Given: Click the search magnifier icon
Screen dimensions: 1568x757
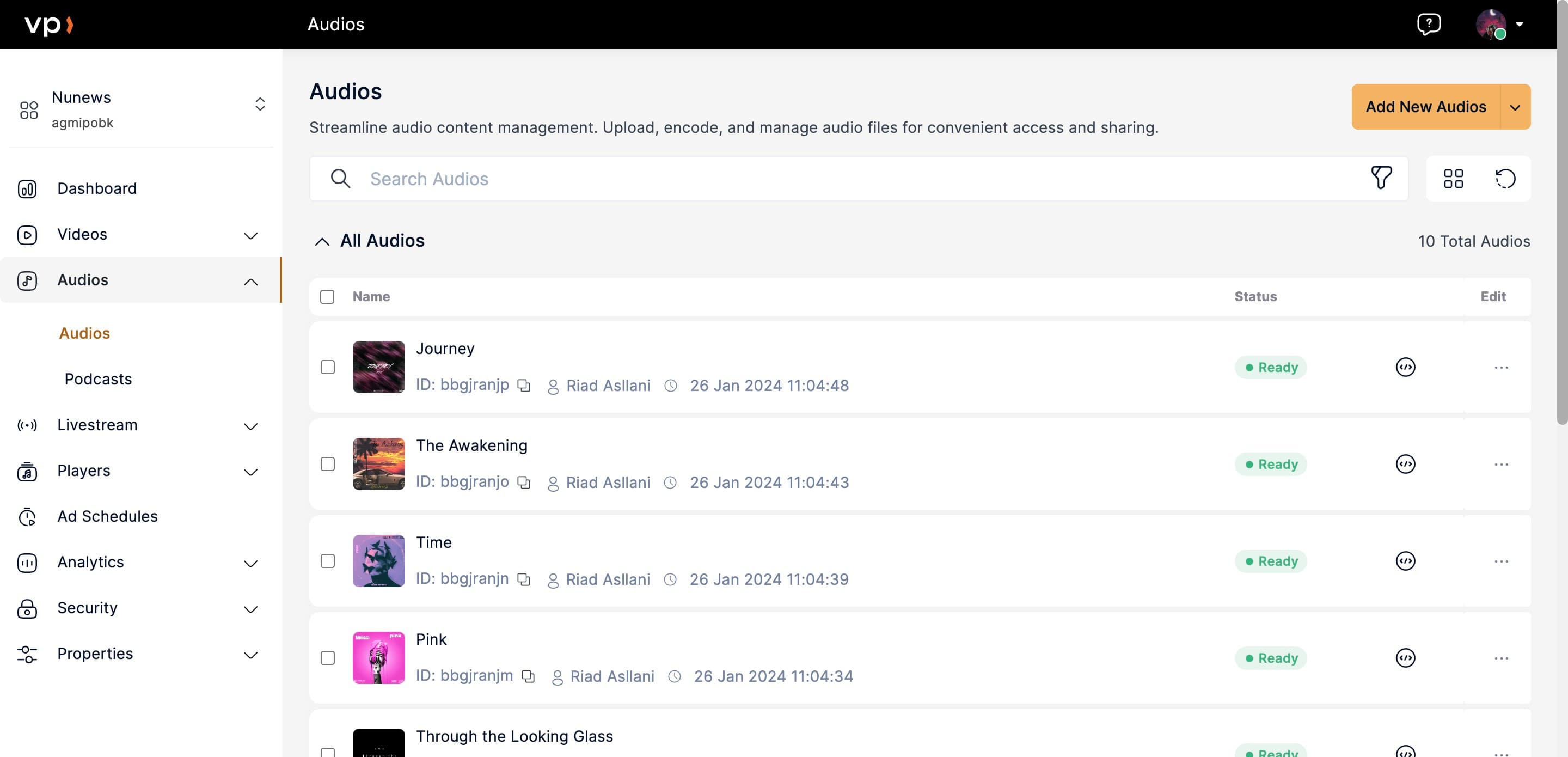Looking at the screenshot, I should 340,179.
